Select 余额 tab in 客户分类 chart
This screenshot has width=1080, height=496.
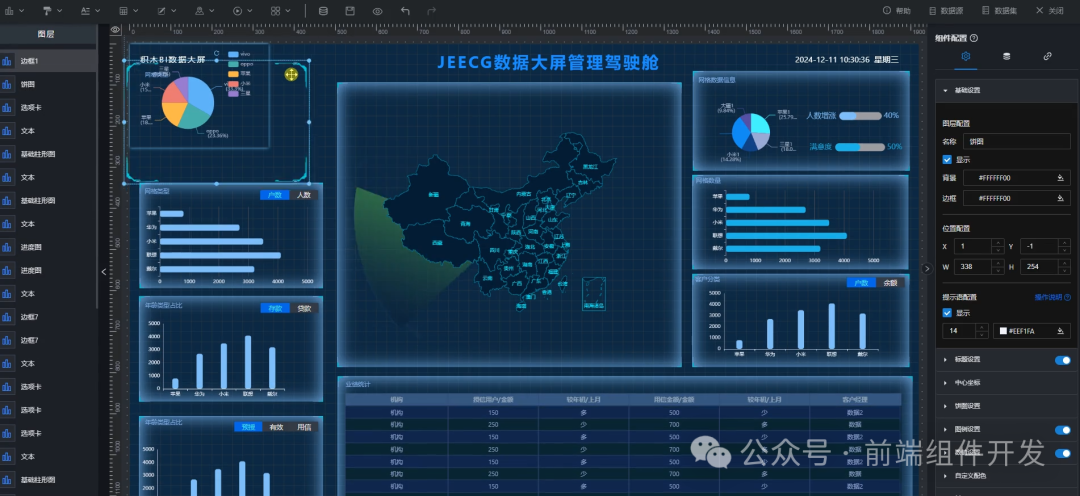[891, 283]
